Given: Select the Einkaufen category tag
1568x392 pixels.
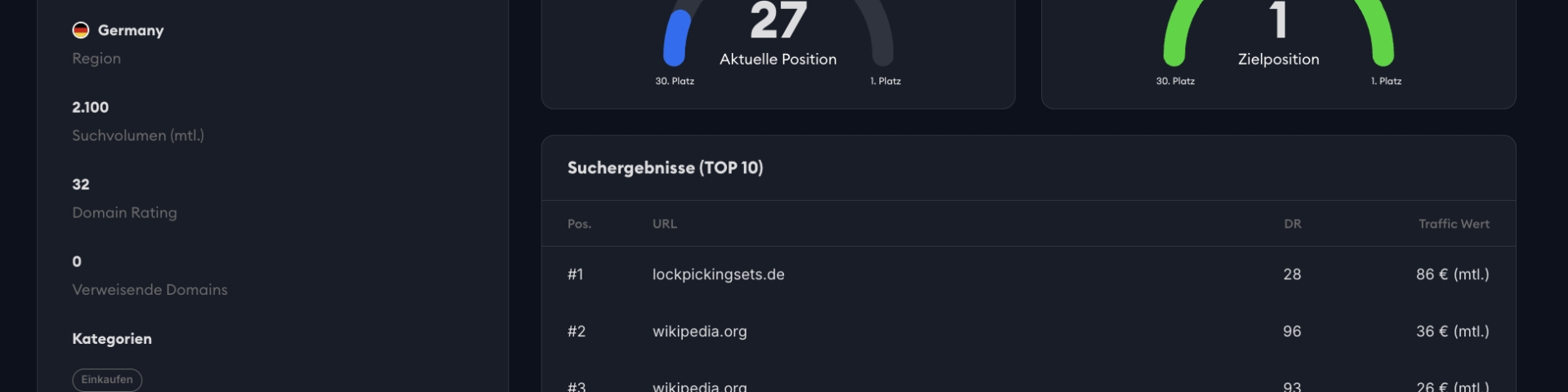Looking at the screenshot, I should pos(107,380).
